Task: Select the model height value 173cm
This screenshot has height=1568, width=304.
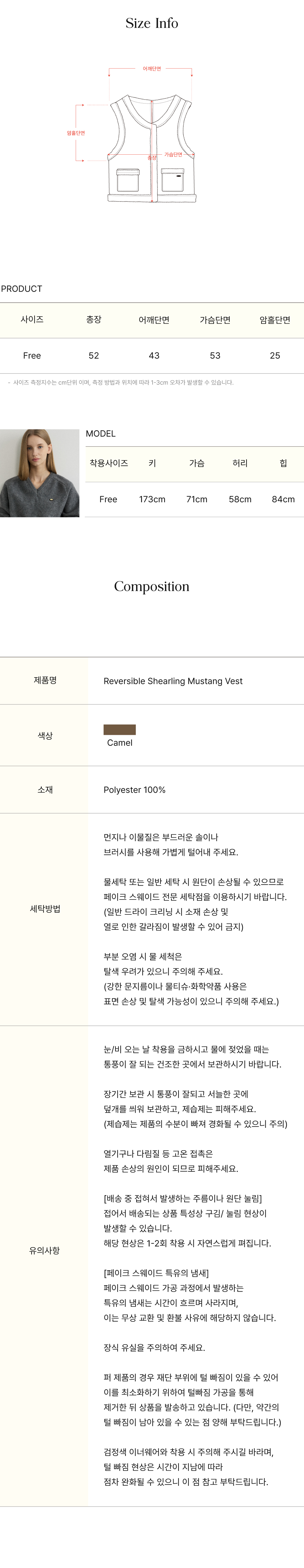Action: click(x=152, y=499)
